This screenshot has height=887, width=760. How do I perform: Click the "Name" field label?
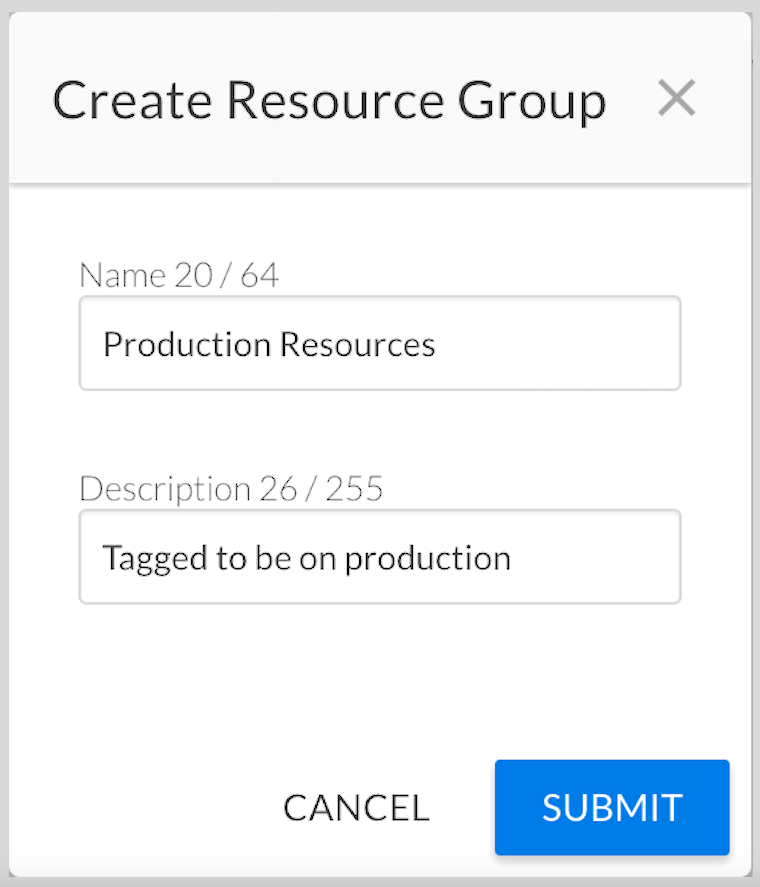tap(122, 275)
